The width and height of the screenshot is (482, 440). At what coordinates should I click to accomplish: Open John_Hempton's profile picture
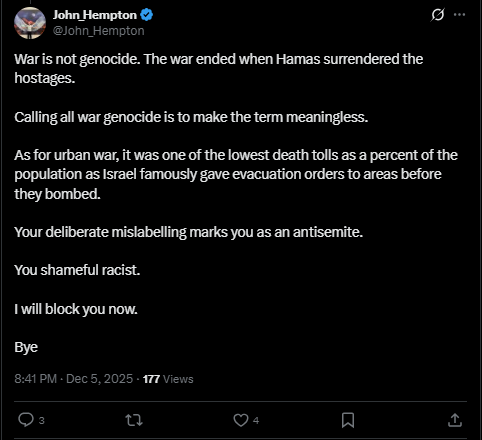(30, 23)
